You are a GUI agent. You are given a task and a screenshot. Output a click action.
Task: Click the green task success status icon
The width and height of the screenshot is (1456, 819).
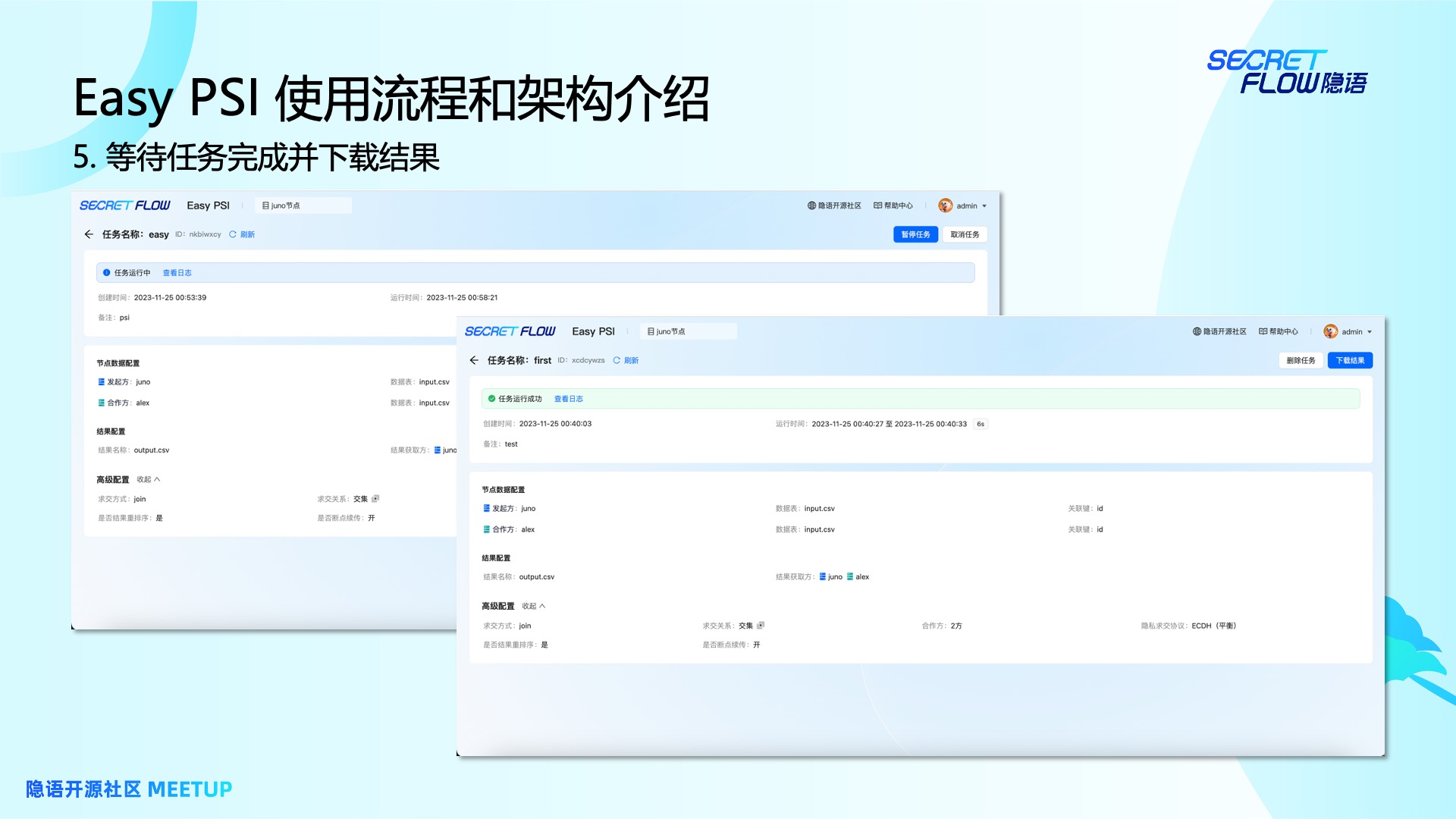(491, 399)
